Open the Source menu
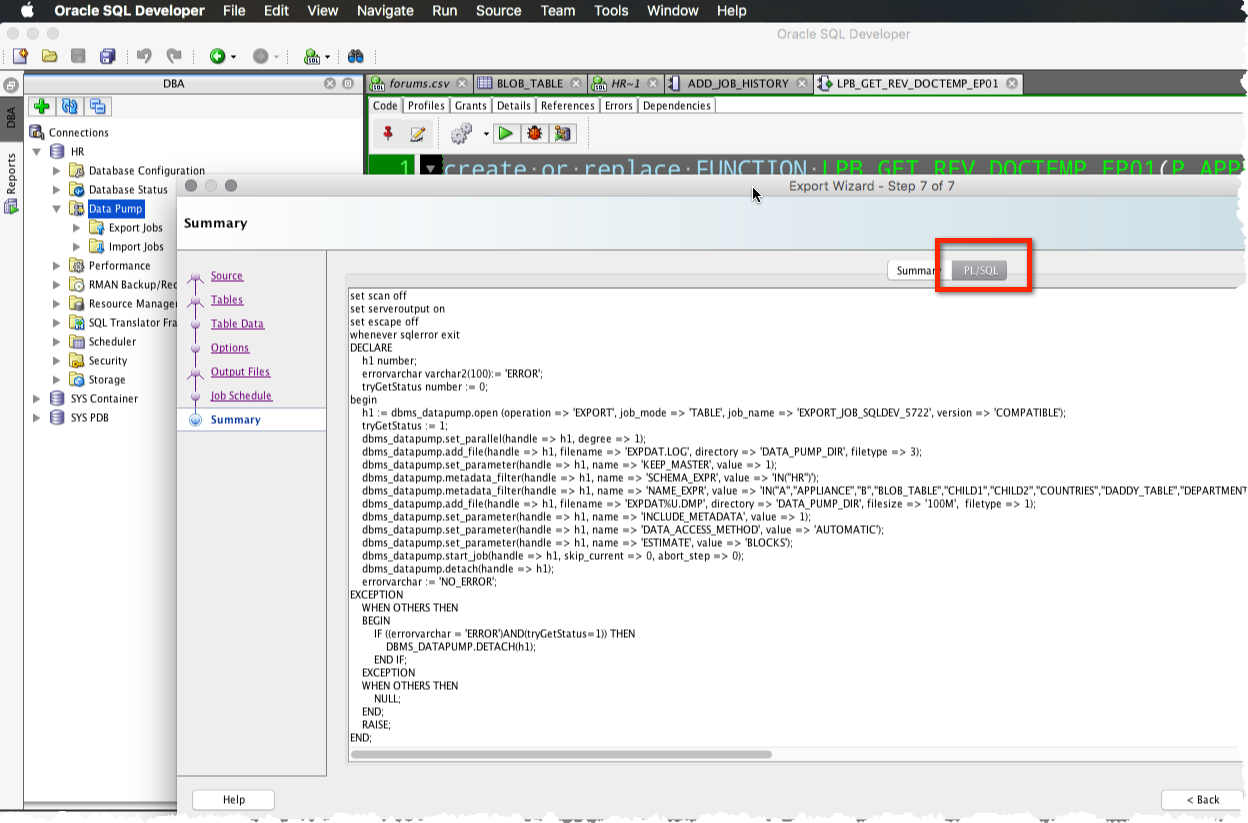 [498, 11]
